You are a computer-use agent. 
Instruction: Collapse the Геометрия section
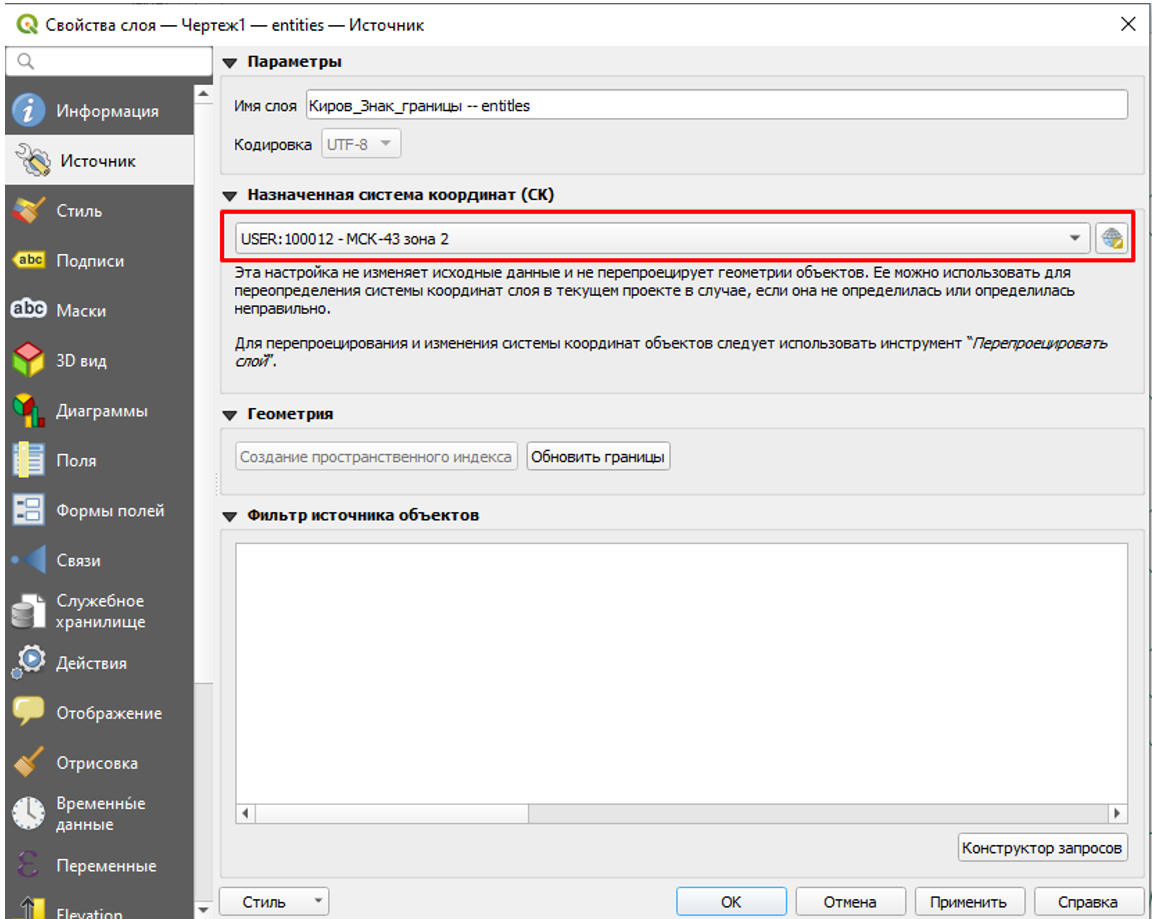coord(231,414)
